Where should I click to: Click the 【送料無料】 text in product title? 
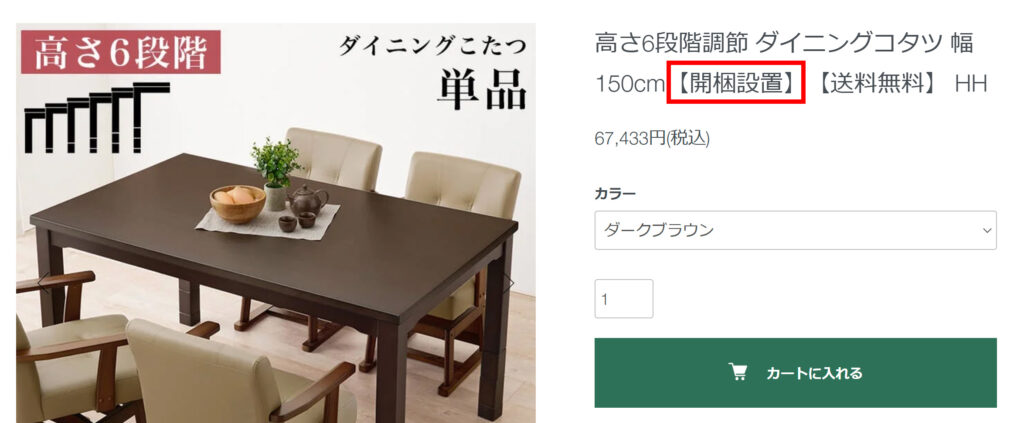click(876, 84)
